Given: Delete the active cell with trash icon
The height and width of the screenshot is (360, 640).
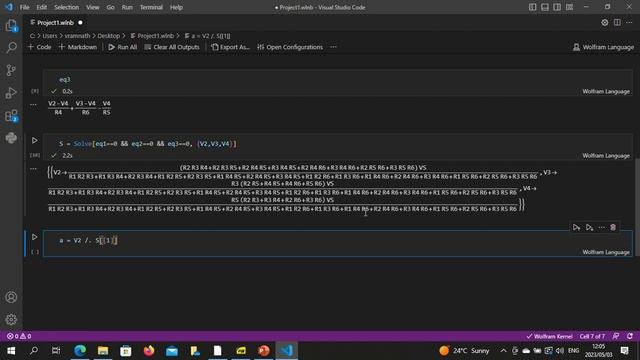Looking at the screenshot, I should coord(613,227).
